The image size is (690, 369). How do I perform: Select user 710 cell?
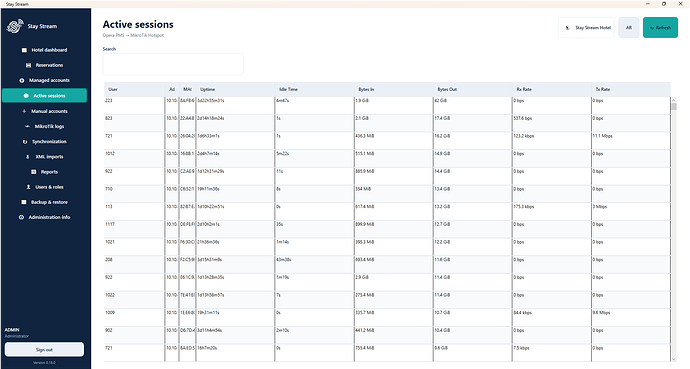point(134,194)
